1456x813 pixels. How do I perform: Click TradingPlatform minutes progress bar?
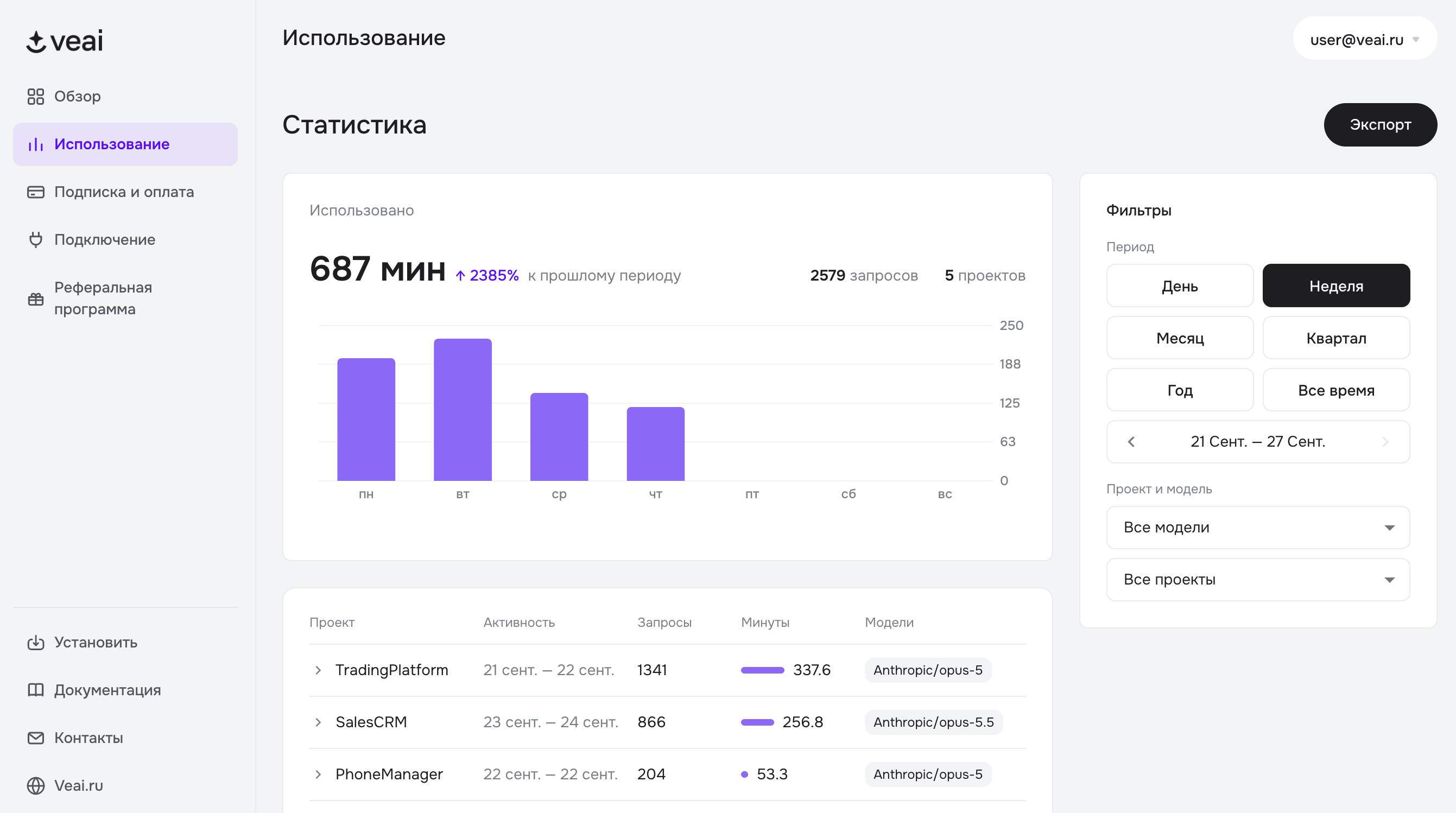(763, 670)
